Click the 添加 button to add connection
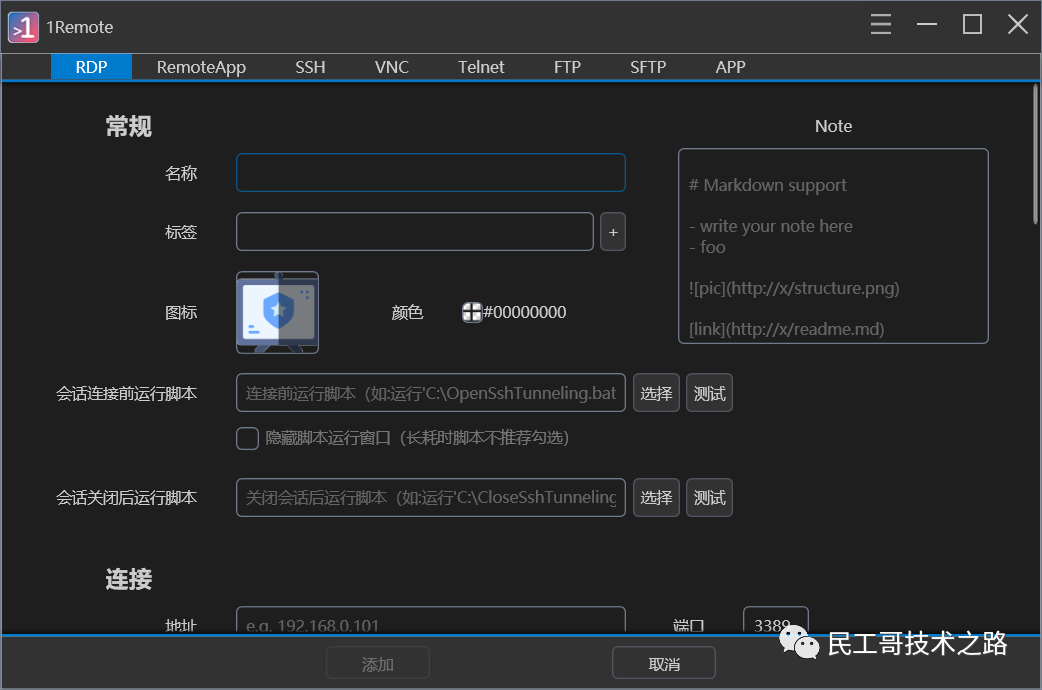This screenshot has width=1042, height=690. (377, 662)
